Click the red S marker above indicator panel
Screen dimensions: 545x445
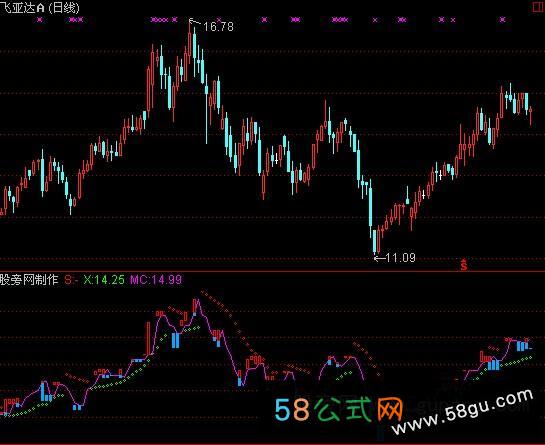[x=464, y=265]
